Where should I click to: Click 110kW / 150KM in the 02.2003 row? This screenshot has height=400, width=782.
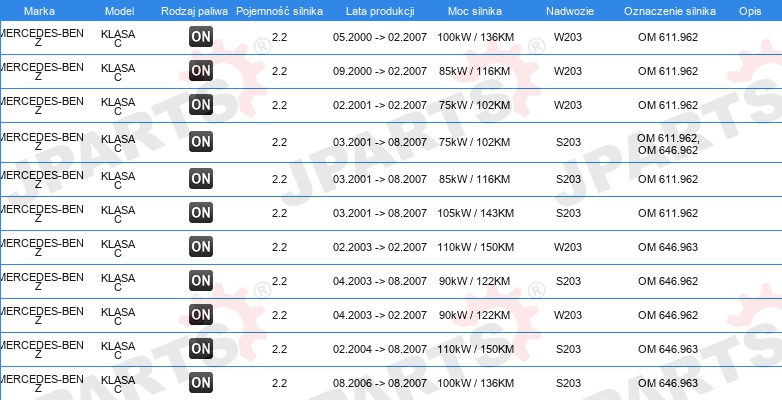point(475,247)
